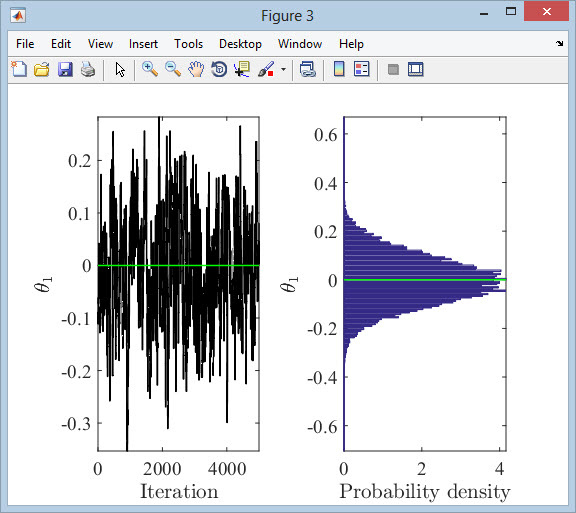
Task: Toggle the Rotate 3D tool
Action: point(219,69)
